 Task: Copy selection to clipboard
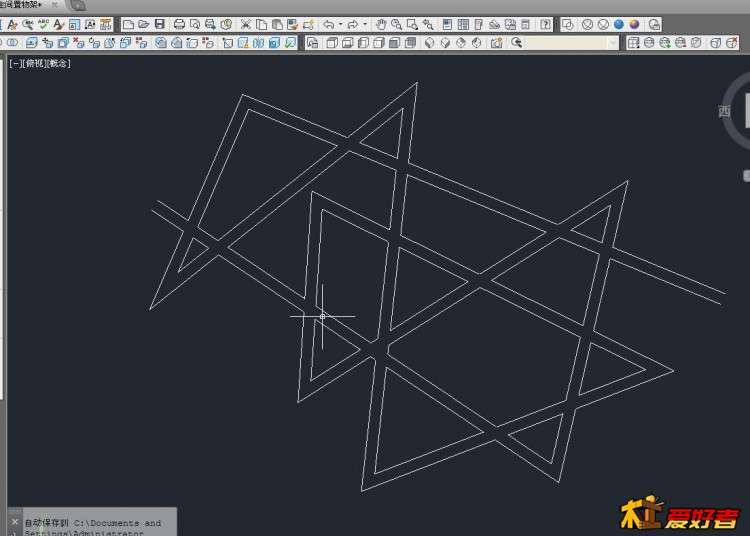262,24
